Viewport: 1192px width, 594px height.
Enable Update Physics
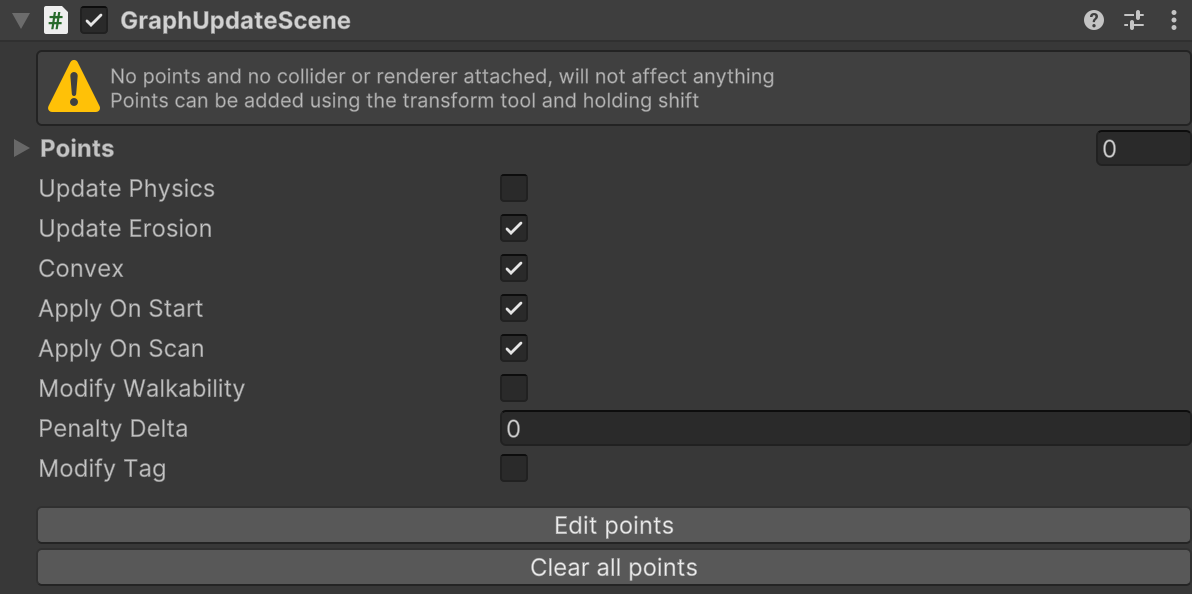click(x=514, y=188)
